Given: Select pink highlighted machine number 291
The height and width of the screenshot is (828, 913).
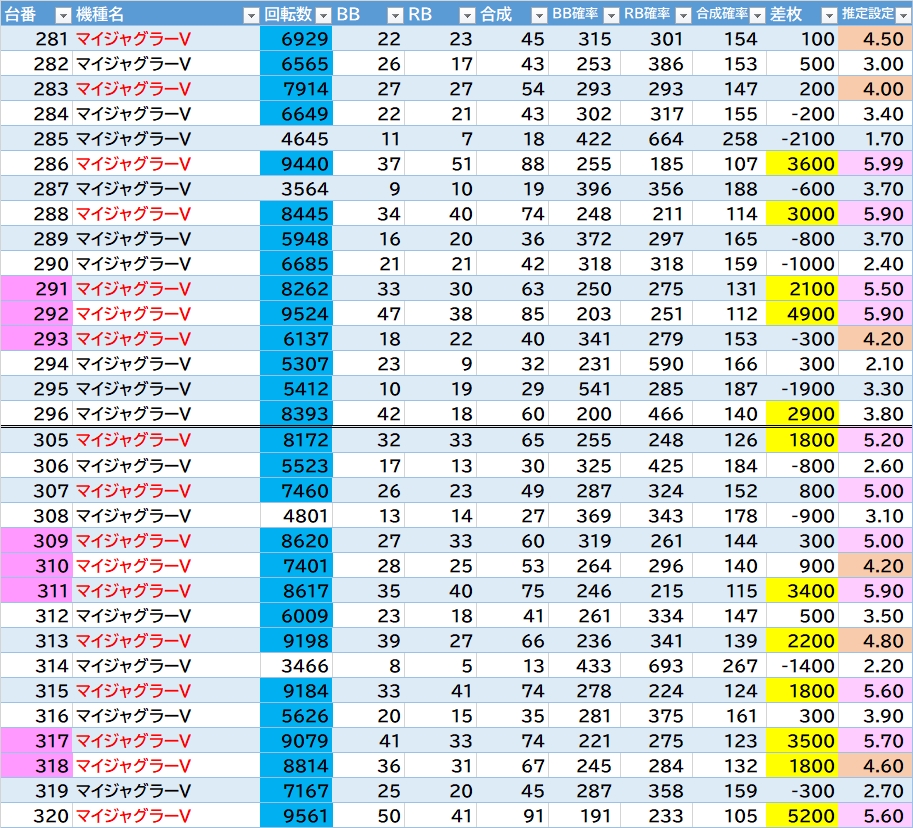Looking at the screenshot, I should (x=36, y=288).
